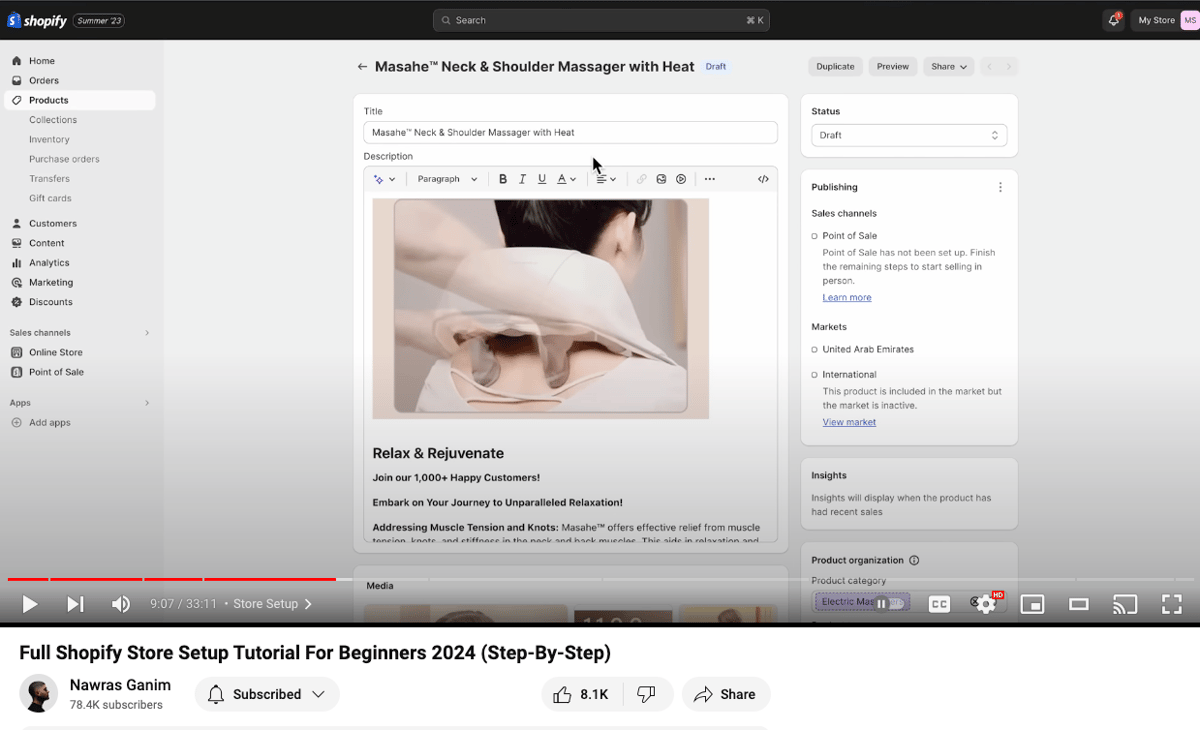Expand the Apps section chevron
Screen dimensions: 1200x730
pos(147,403)
